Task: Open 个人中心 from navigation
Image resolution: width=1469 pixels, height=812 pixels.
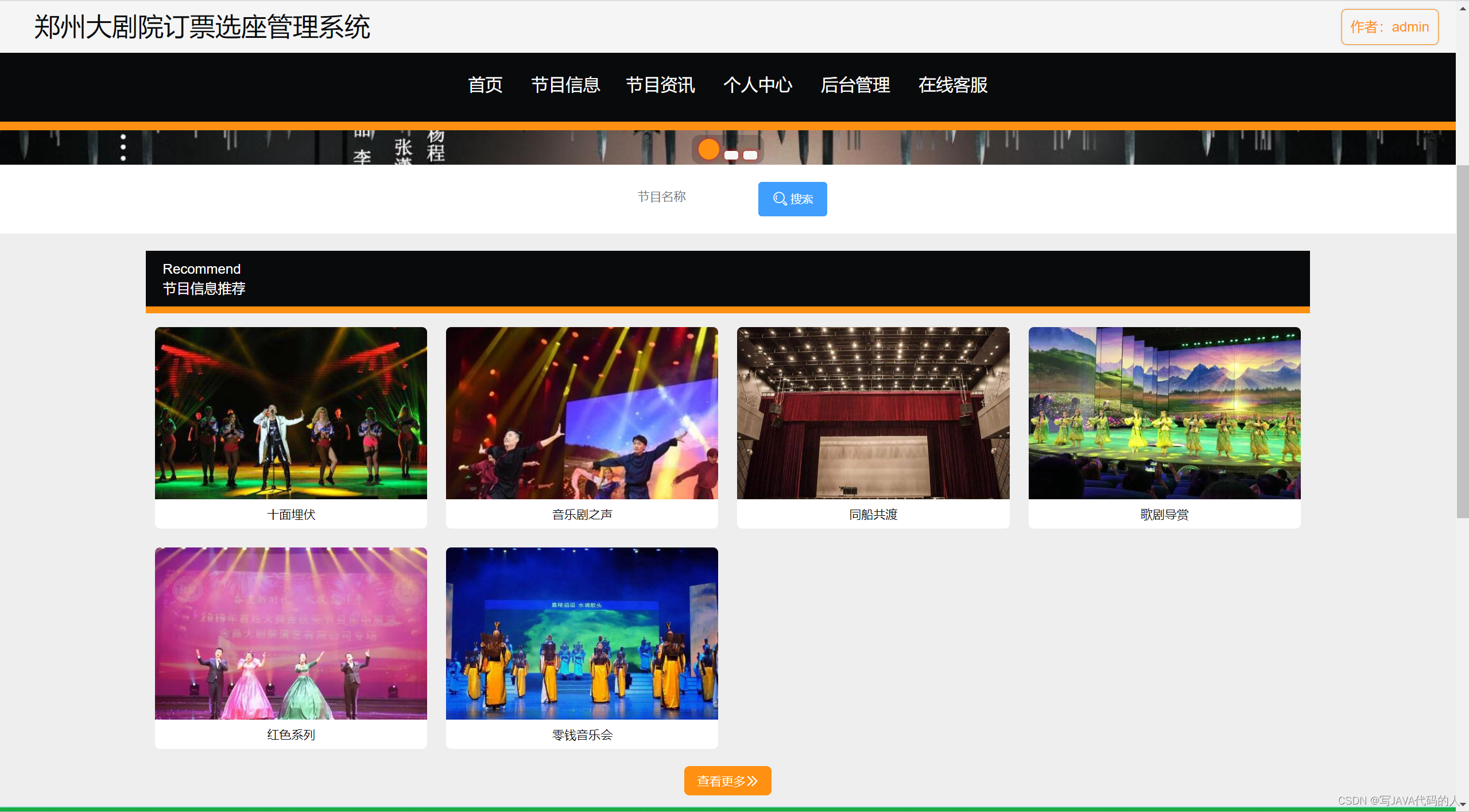Action: point(757,85)
